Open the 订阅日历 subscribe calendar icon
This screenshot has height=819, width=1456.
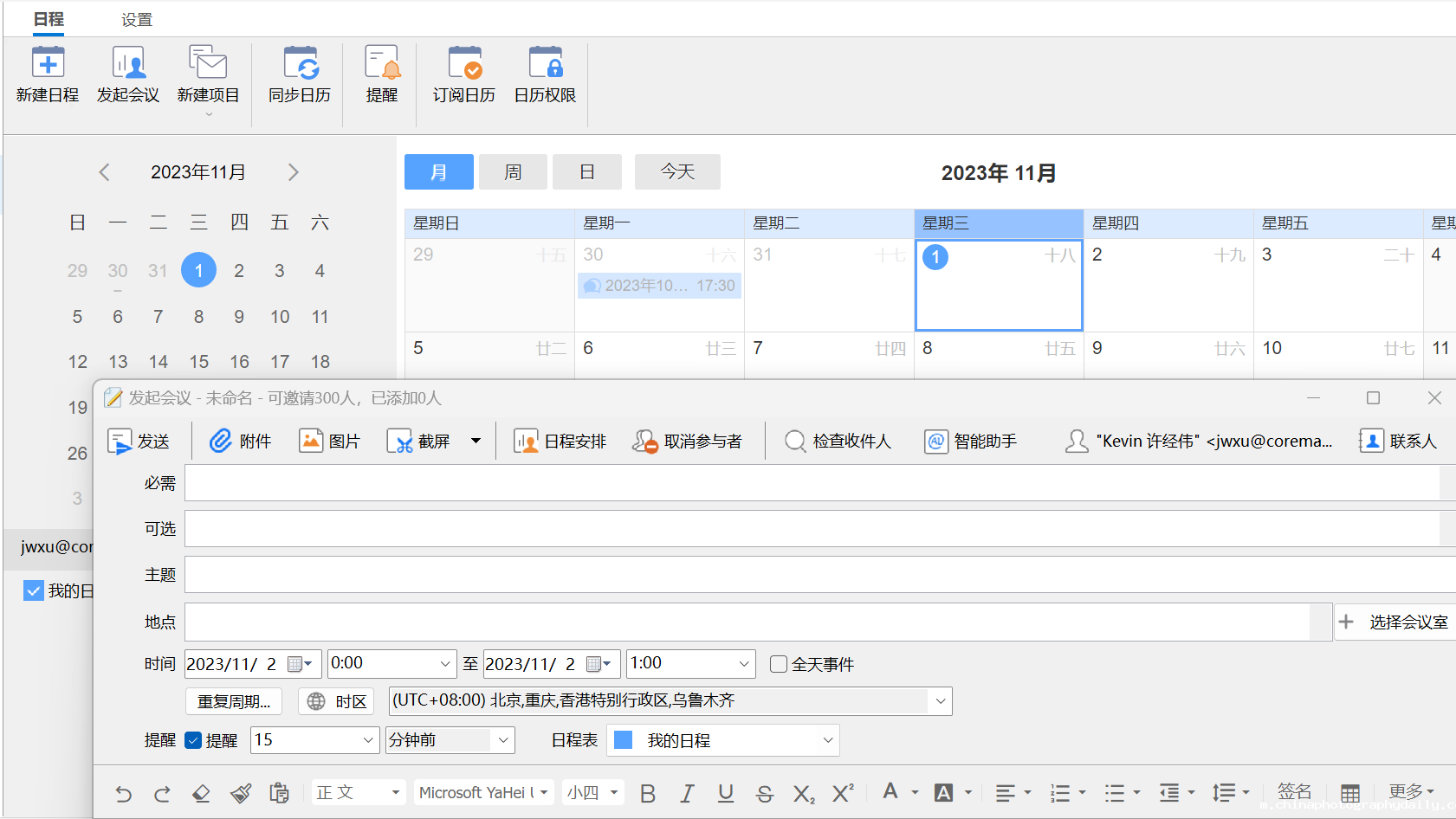click(464, 63)
